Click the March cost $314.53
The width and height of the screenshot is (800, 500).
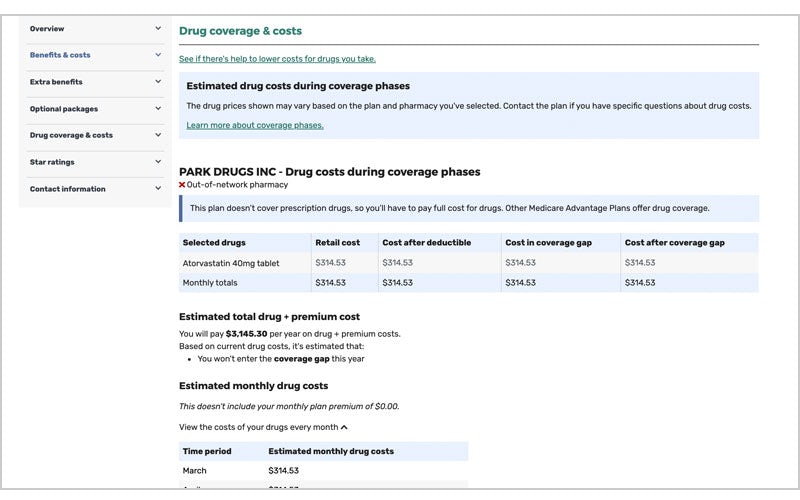pos(283,470)
